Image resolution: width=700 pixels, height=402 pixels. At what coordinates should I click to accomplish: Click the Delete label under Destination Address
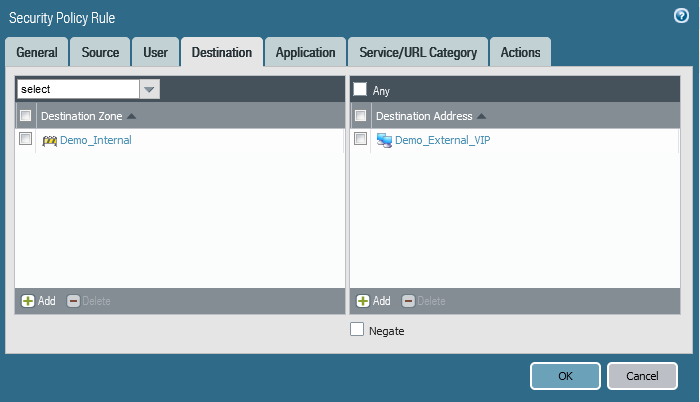[431, 301]
